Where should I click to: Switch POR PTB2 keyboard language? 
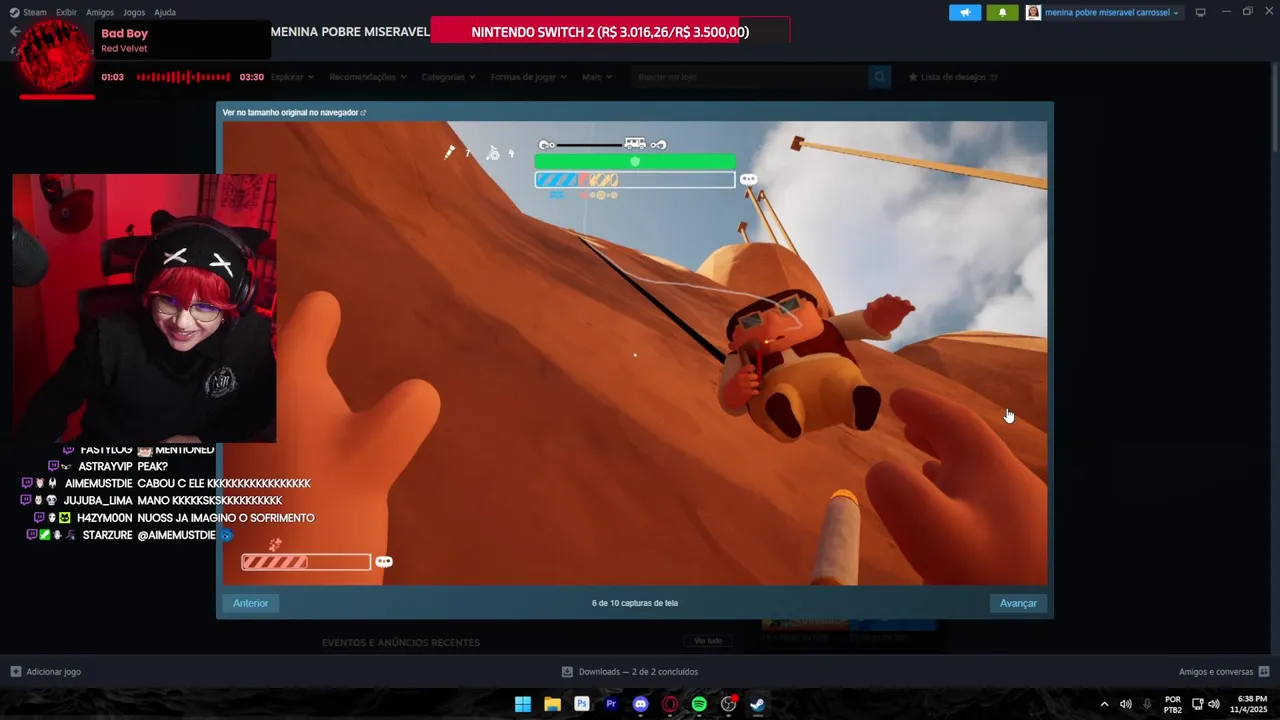[1173, 704]
